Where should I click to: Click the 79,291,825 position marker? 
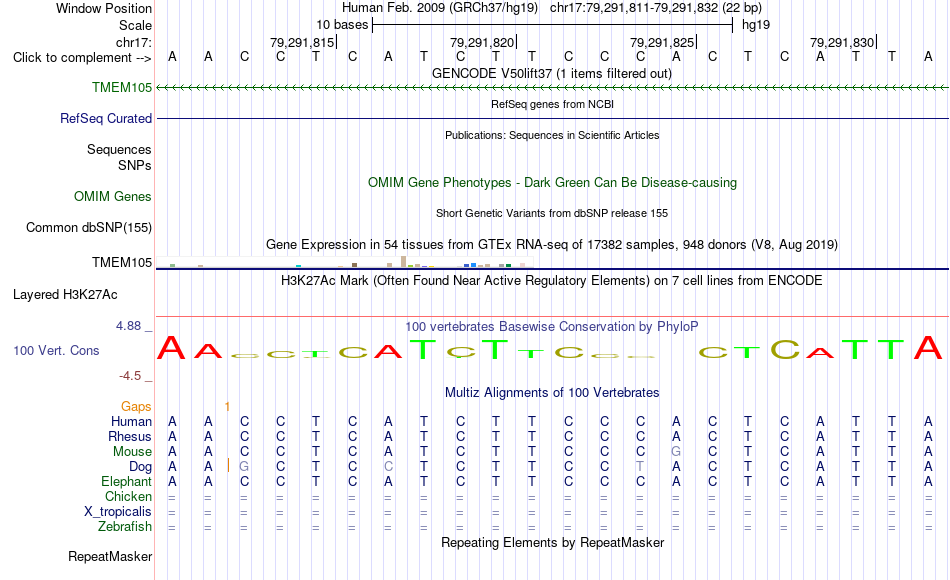coord(662,42)
